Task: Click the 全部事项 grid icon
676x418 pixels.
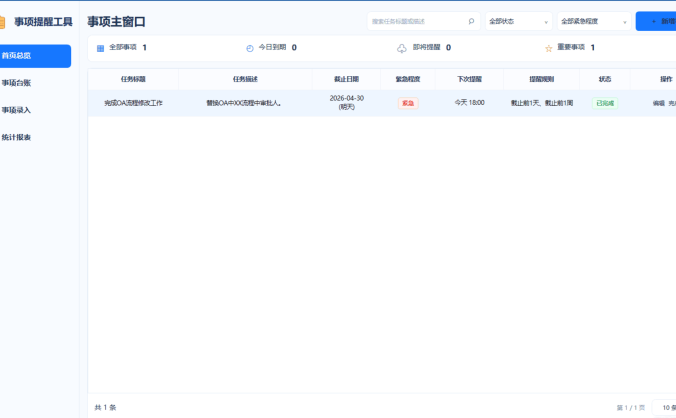Action: click(100, 48)
